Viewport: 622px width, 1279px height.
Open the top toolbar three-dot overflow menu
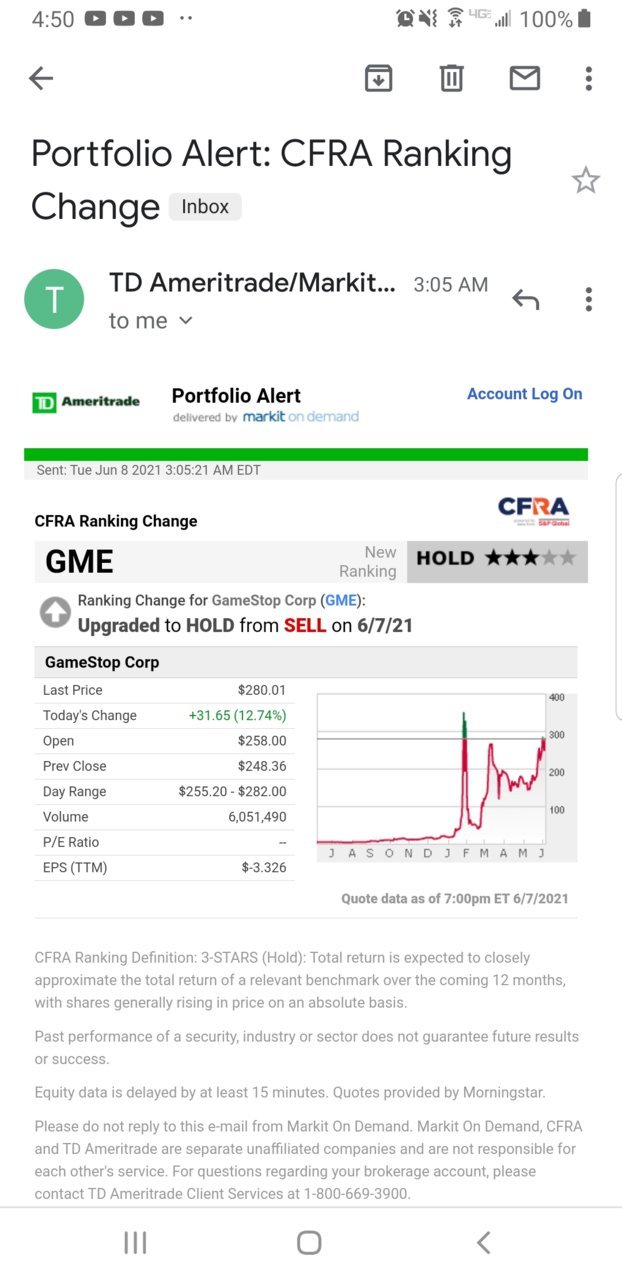pyautogui.click(x=589, y=78)
